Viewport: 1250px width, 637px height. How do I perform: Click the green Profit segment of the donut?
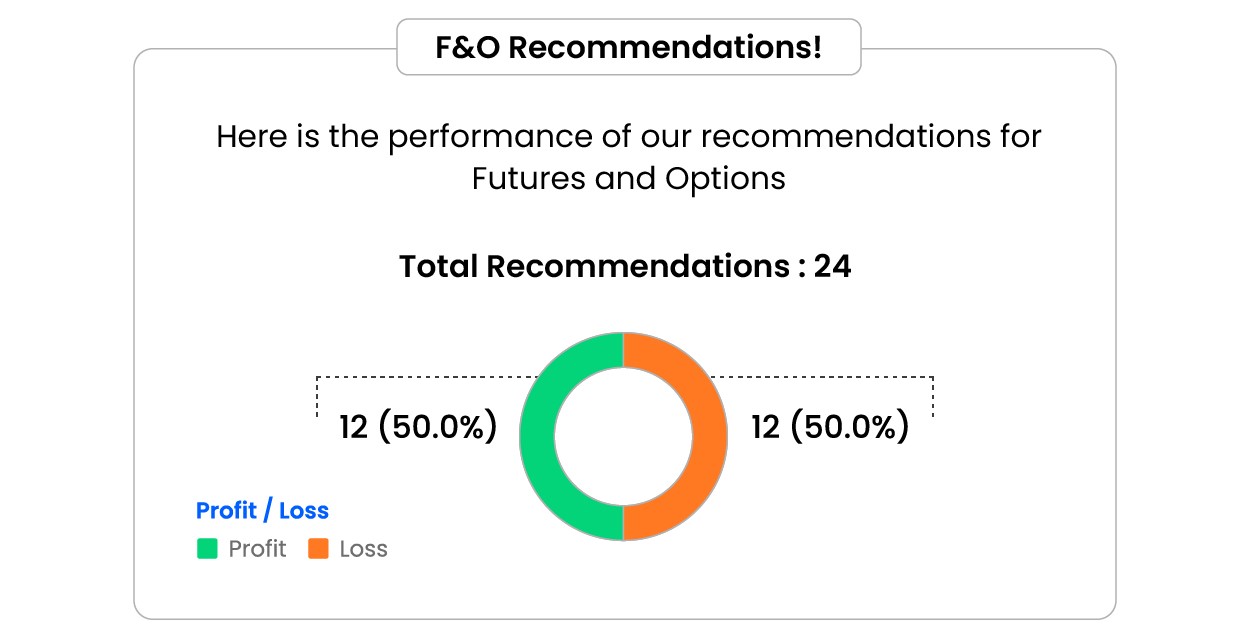tap(537, 437)
